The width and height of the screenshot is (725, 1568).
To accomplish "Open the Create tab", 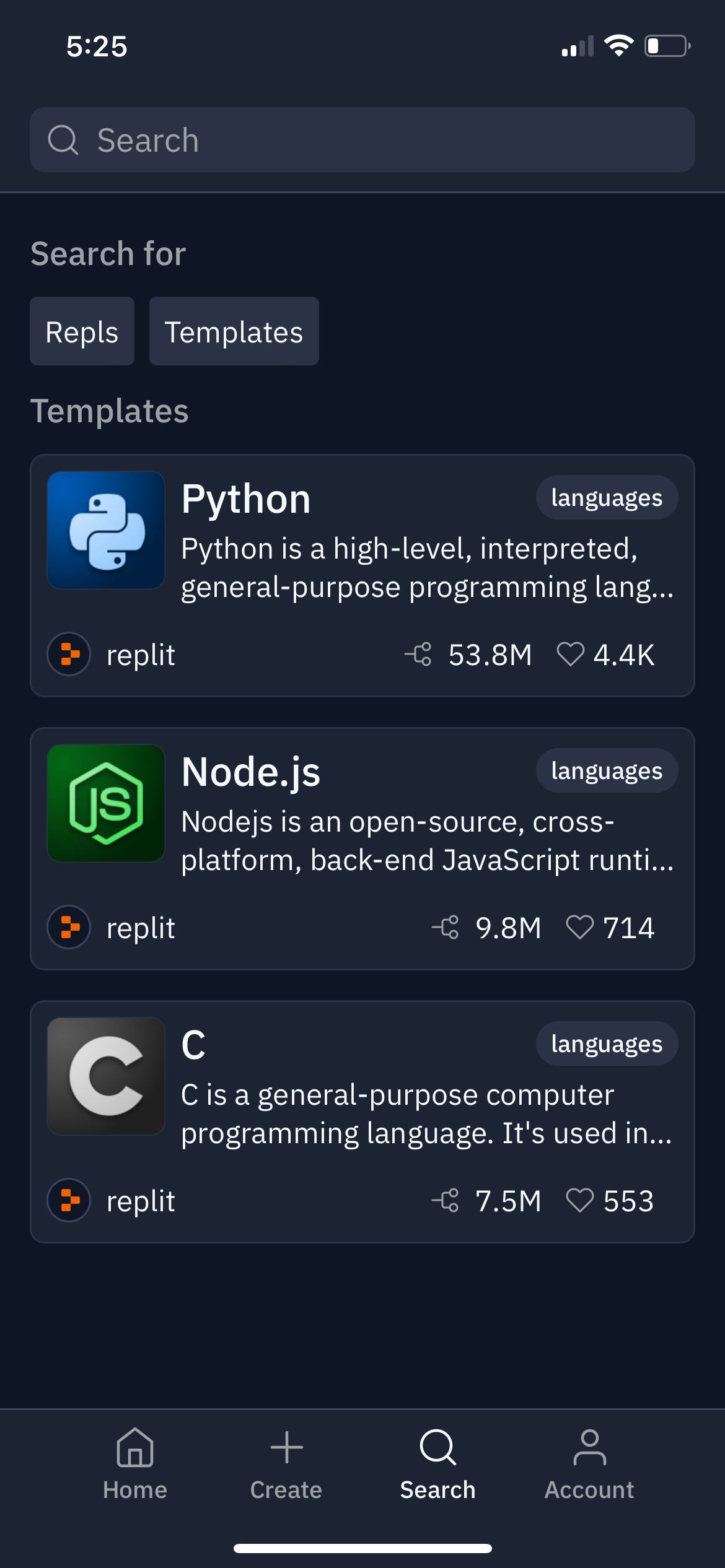I will (286, 1465).
